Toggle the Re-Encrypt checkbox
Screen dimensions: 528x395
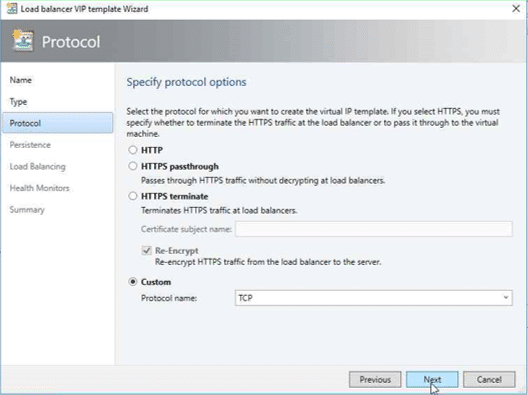click(146, 251)
